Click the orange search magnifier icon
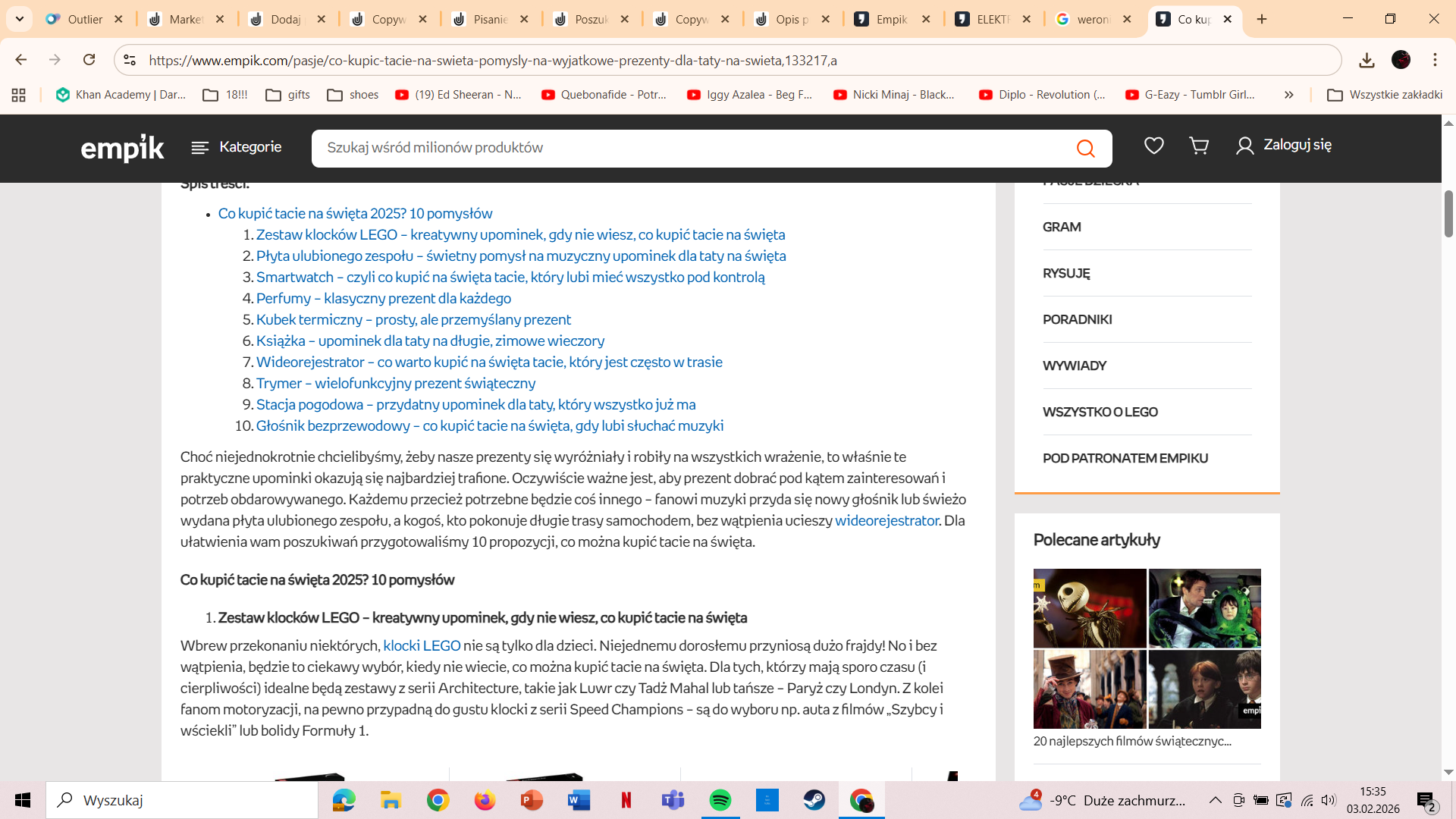 point(1085,148)
